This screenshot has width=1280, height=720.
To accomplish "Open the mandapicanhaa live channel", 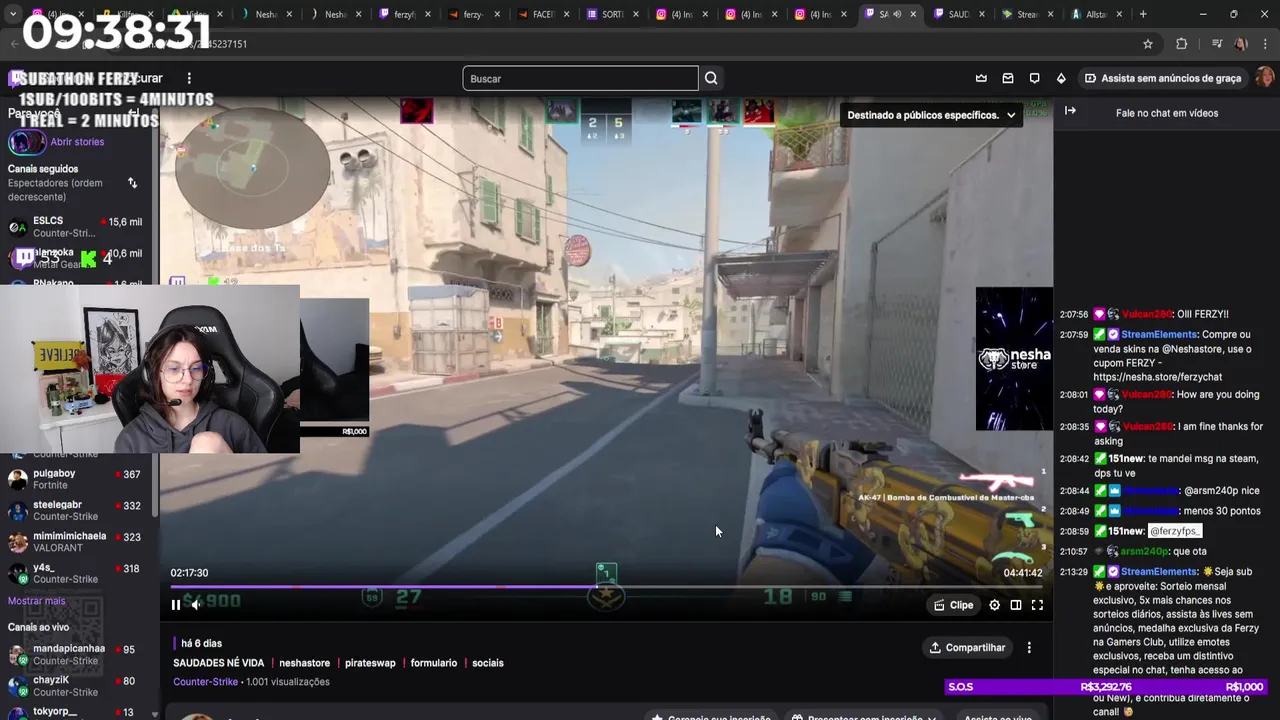I will (78, 655).
